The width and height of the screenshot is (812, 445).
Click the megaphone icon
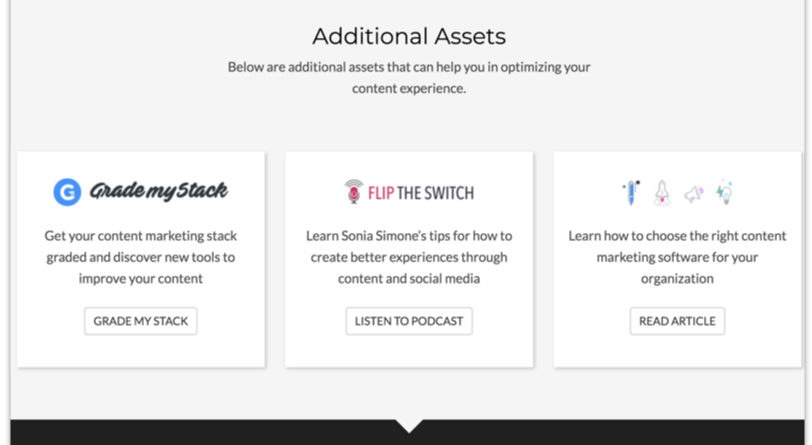(x=693, y=193)
